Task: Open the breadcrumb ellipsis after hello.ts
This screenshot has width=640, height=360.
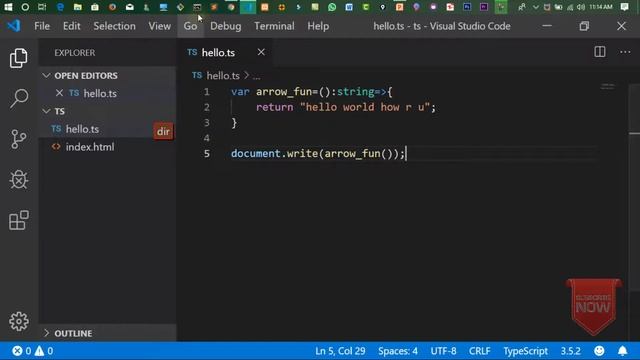Action: [256, 76]
